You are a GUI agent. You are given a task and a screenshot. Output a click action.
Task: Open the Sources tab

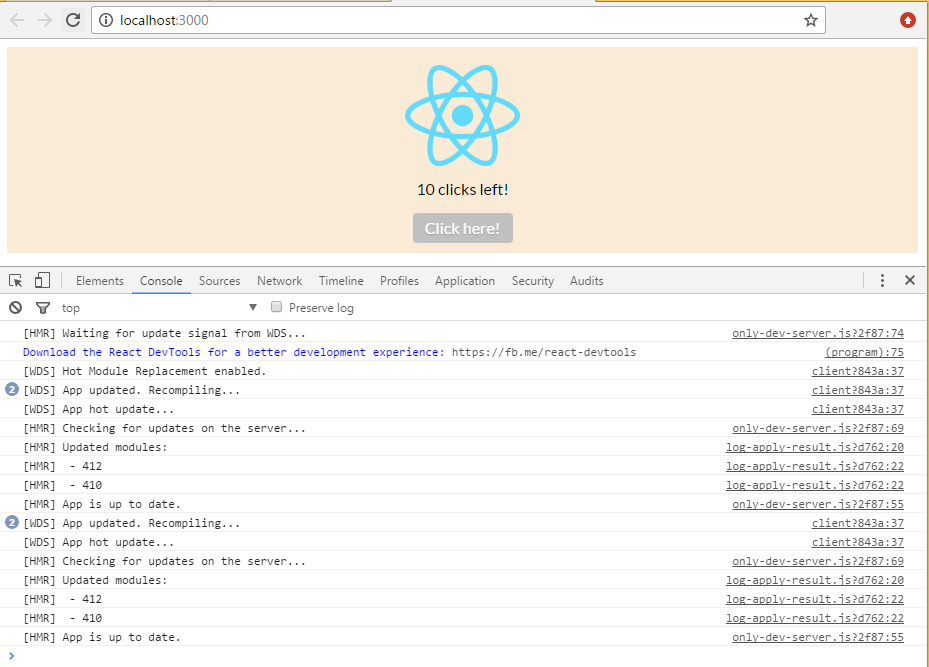[x=219, y=281]
